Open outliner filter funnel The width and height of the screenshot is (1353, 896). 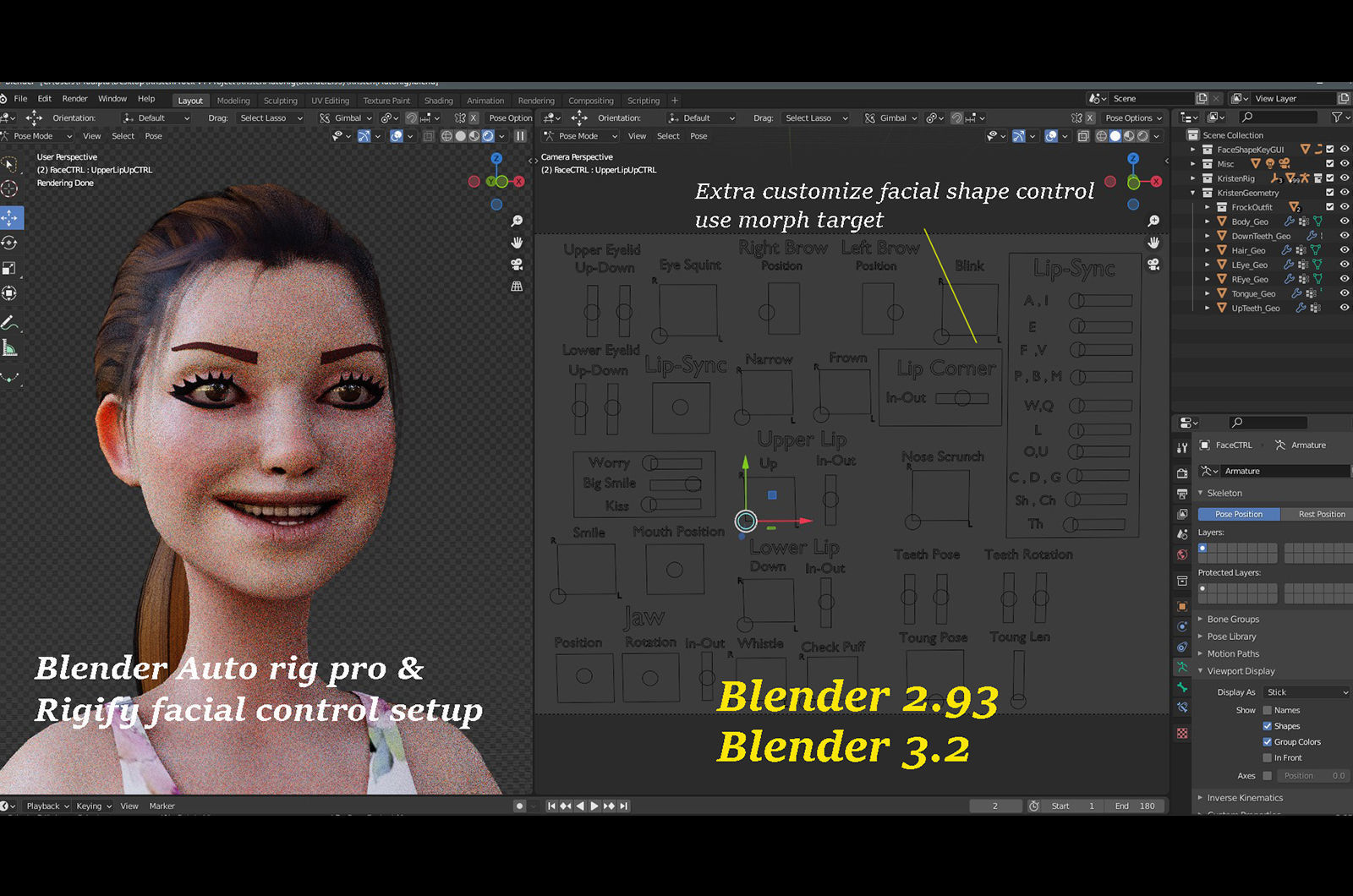(x=1337, y=117)
